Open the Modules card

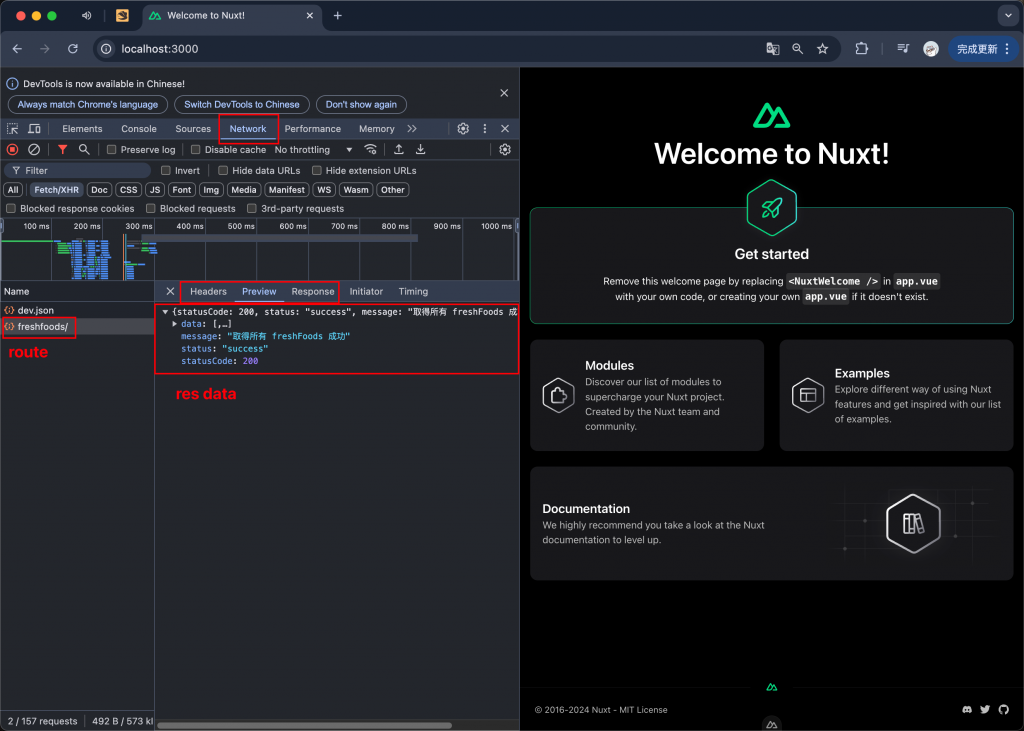[x=647, y=395]
